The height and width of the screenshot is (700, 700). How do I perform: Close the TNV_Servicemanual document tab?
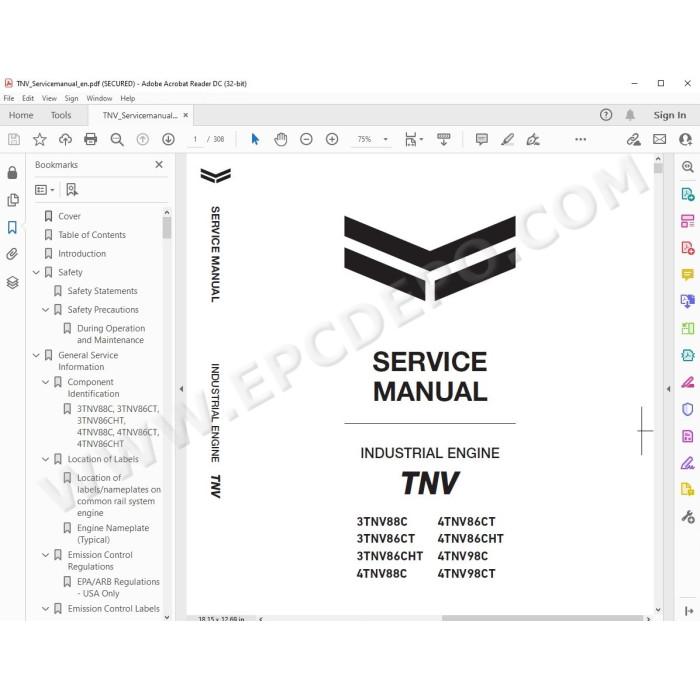186,115
